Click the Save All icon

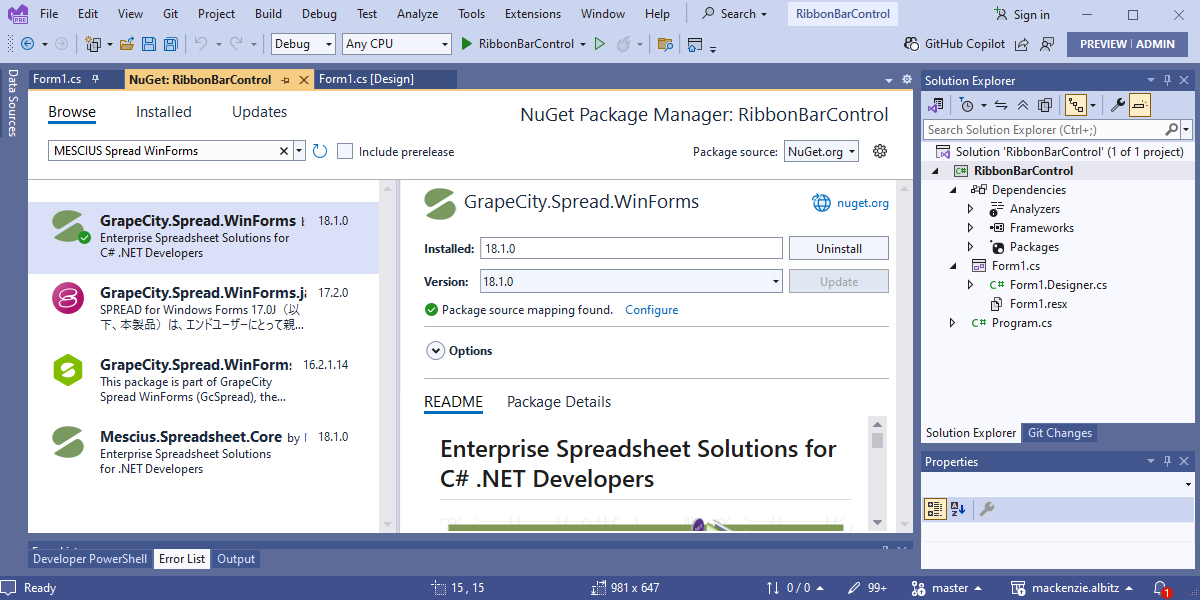(x=171, y=44)
